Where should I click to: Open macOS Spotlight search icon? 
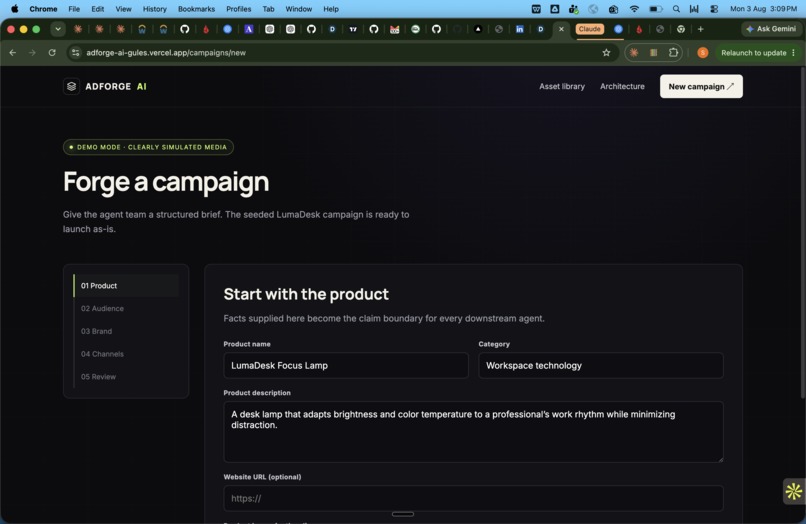tap(676, 9)
